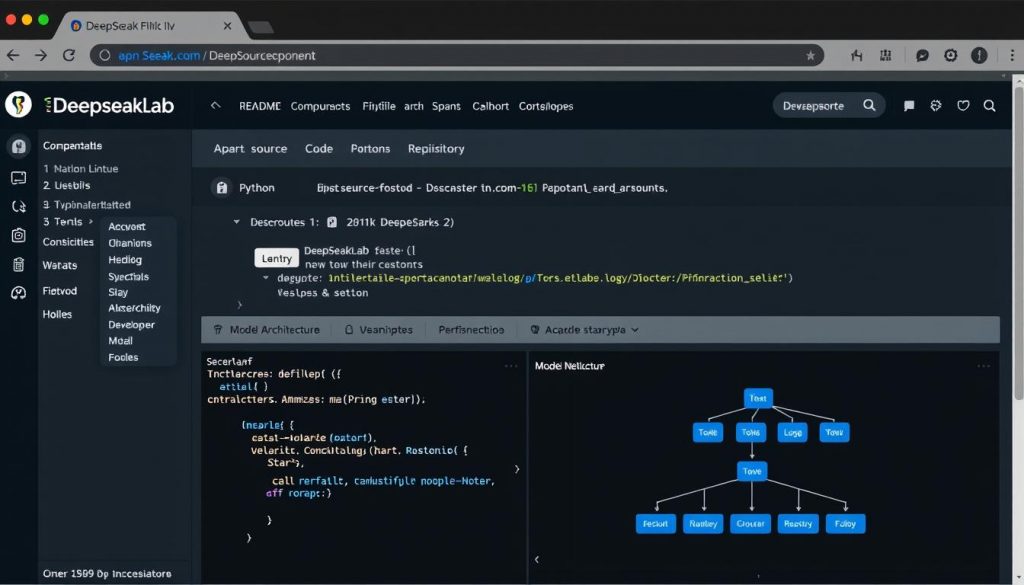This screenshot has width=1024, height=585.
Task: Bookmark page with star icon
Action: click(x=810, y=55)
